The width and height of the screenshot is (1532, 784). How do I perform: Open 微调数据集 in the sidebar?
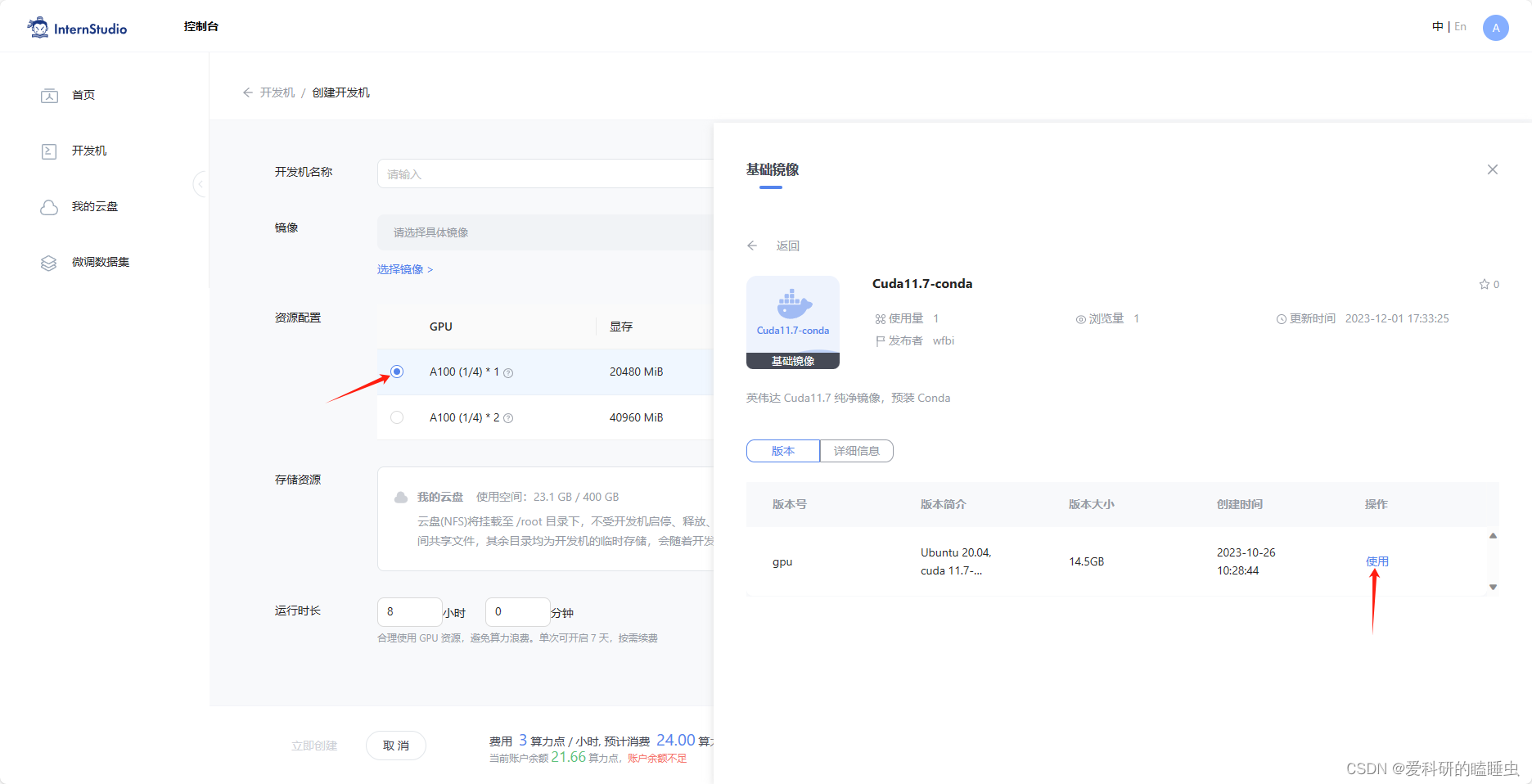click(100, 262)
